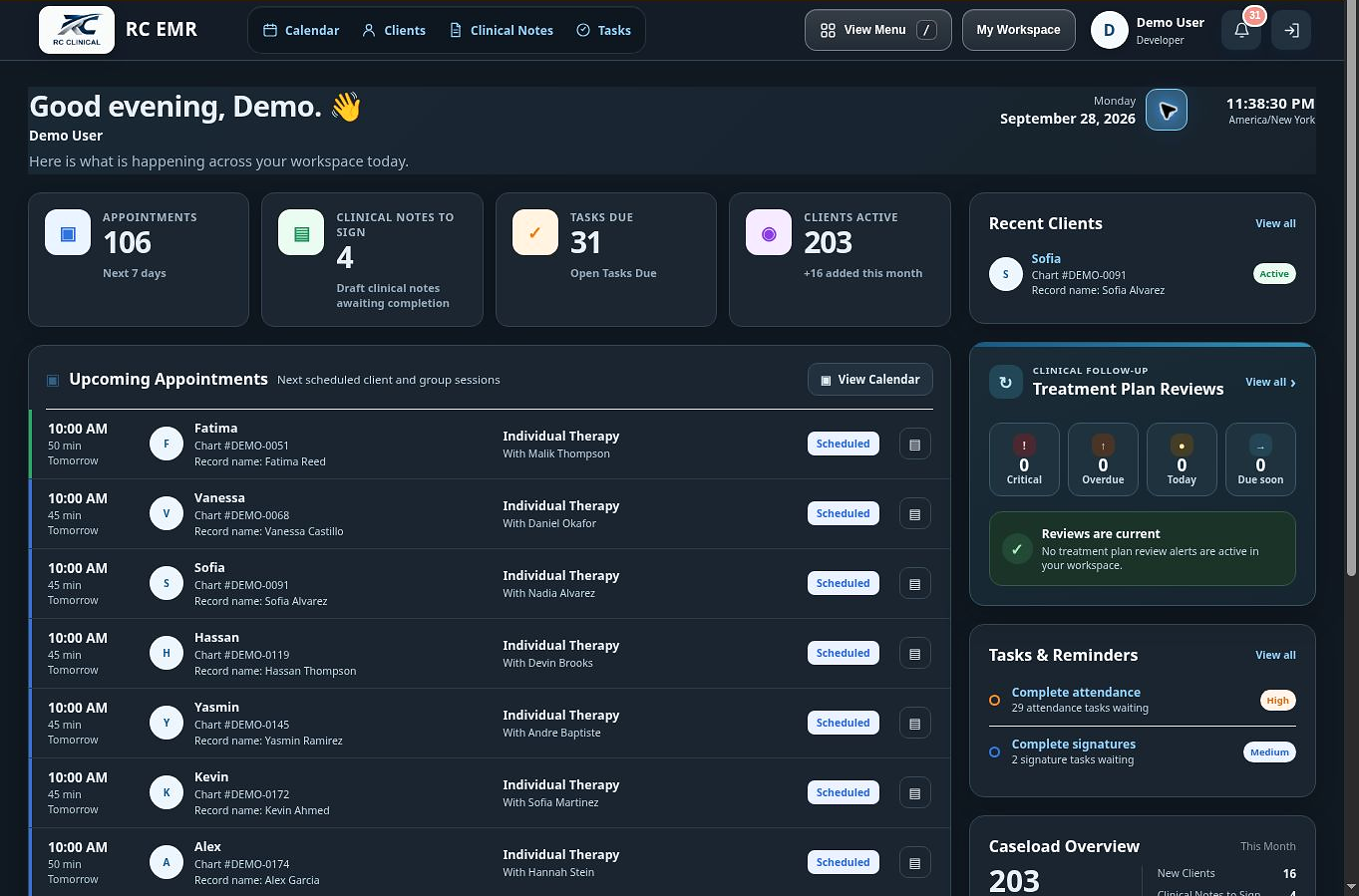This screenshot has height=896, width=1359.
Task: Click the Clients Active icon
Action: (769, 233)
